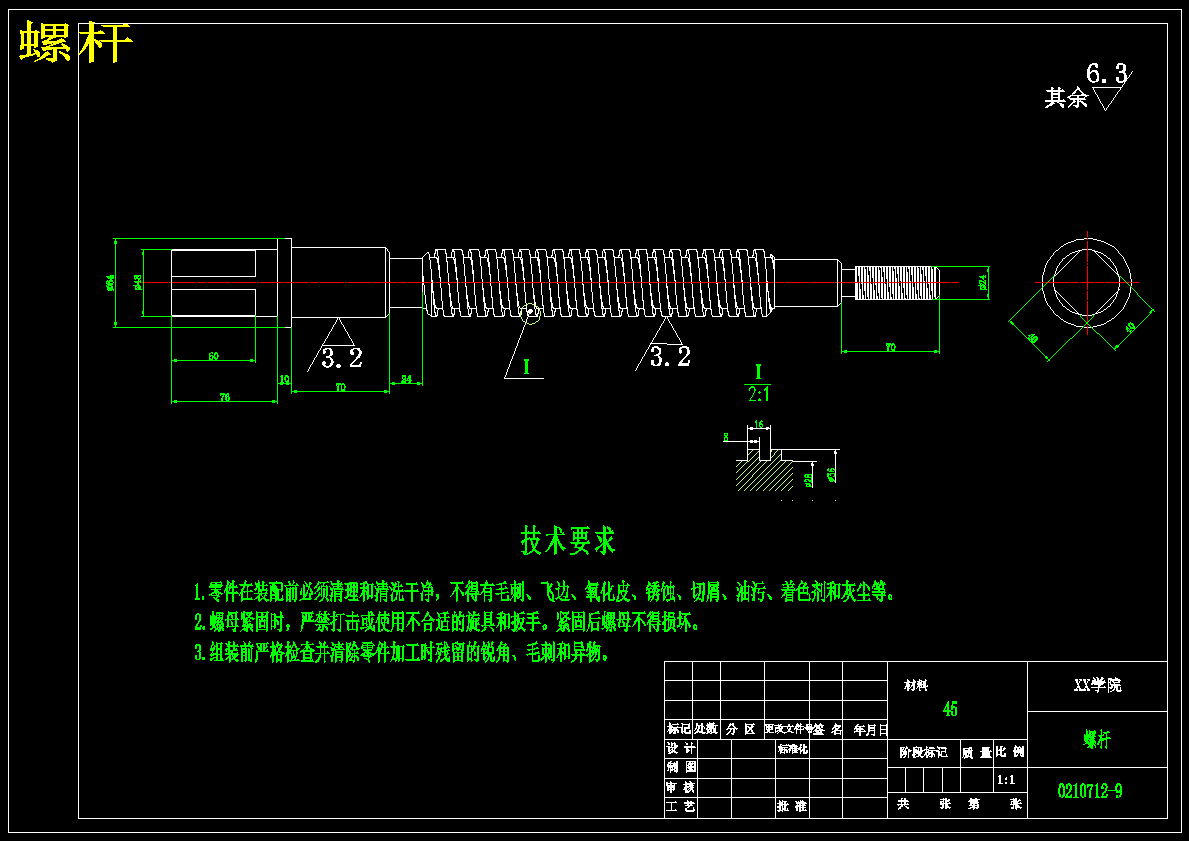
Task: Click the 质量 cell
Action: (x=977, y=752)
